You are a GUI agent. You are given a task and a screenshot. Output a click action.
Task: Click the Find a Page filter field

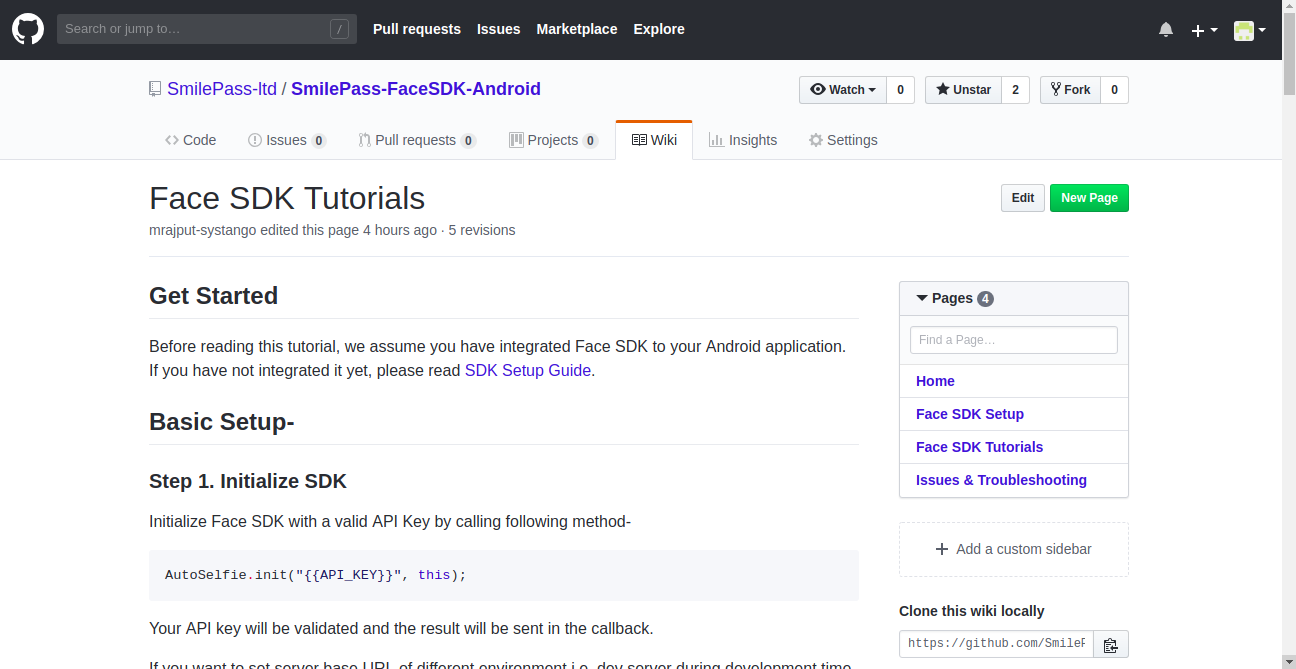pos(1014,340)
